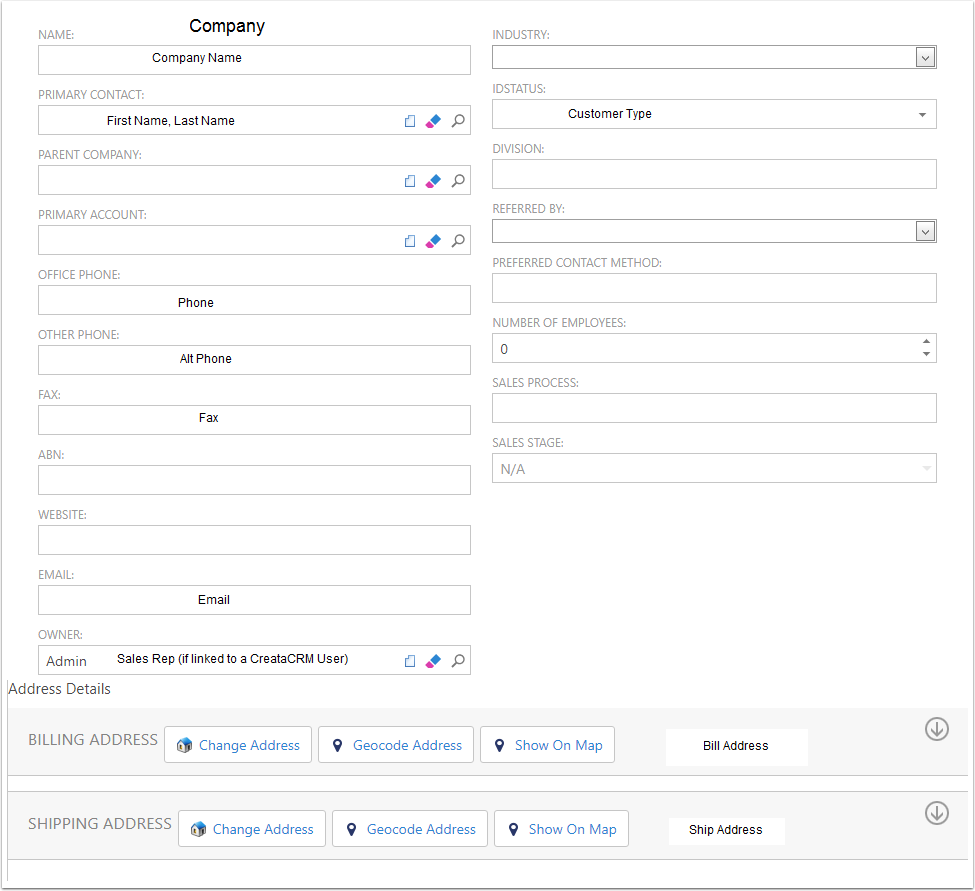This screenshot has width=975, height=891.
Task: Show the Billing Address on map
Action: (x=547, y=745)
